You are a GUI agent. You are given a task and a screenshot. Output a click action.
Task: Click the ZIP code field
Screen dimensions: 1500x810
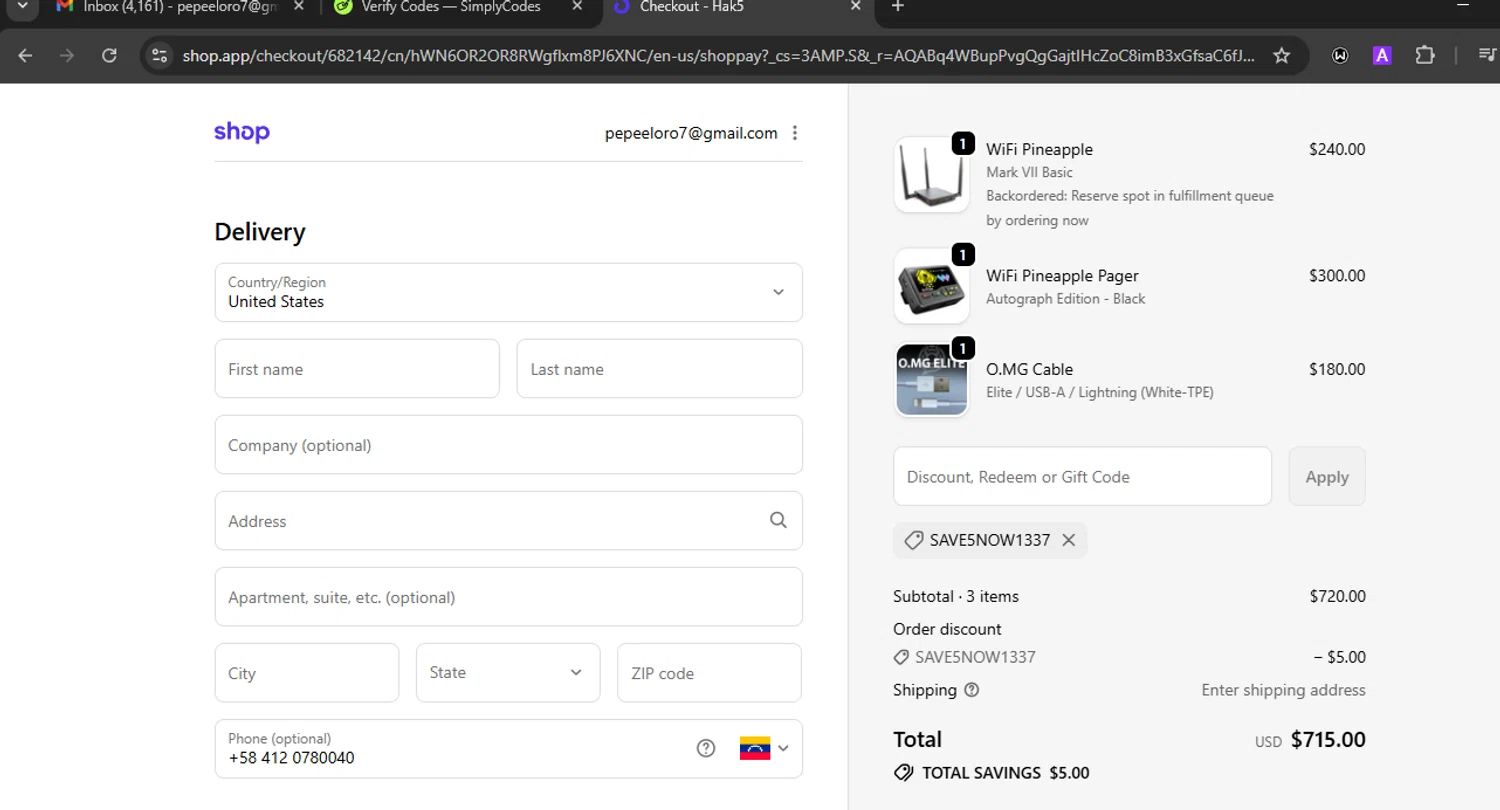[710, 672]
